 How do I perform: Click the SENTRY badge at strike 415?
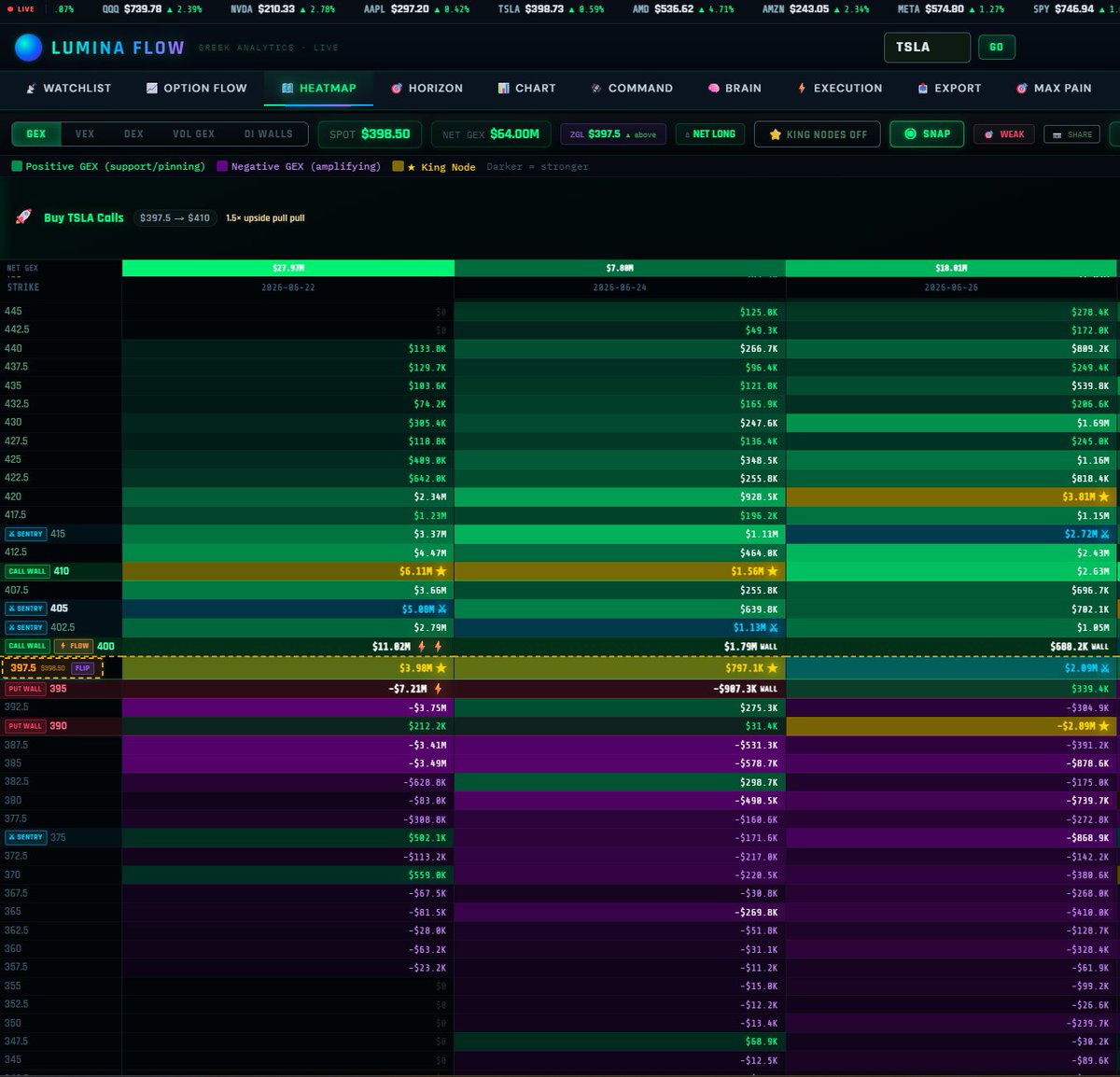coord(25,534)
